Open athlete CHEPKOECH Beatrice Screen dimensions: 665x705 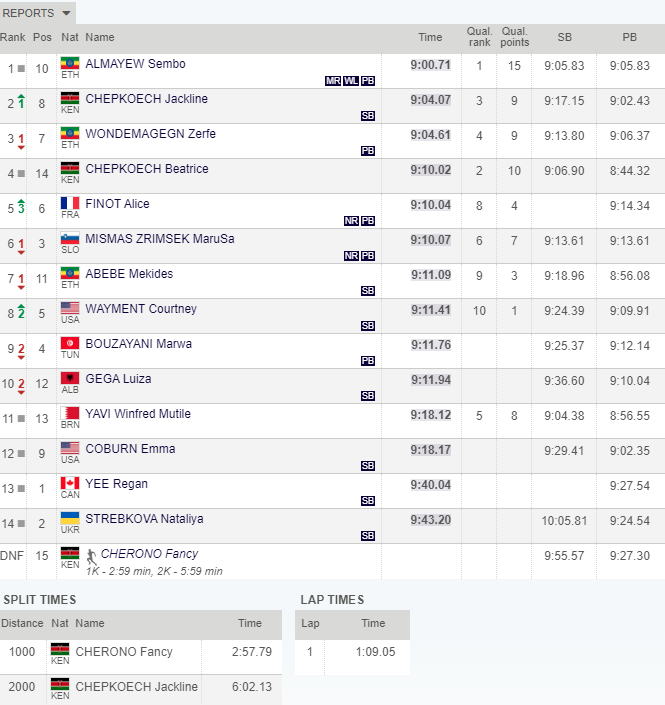pyautogui.click(x=147, y=169)
